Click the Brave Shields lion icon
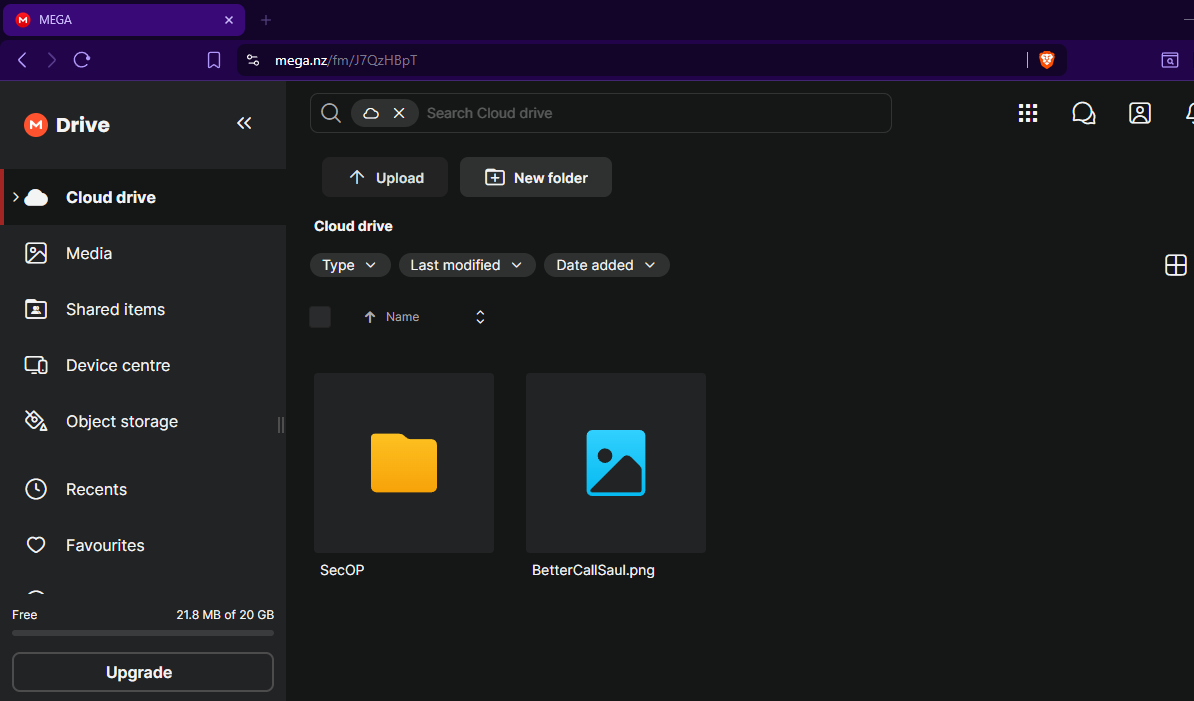Image resolution: width=1194 pixels, height=701 pixels. click(x=1047, y=60)
